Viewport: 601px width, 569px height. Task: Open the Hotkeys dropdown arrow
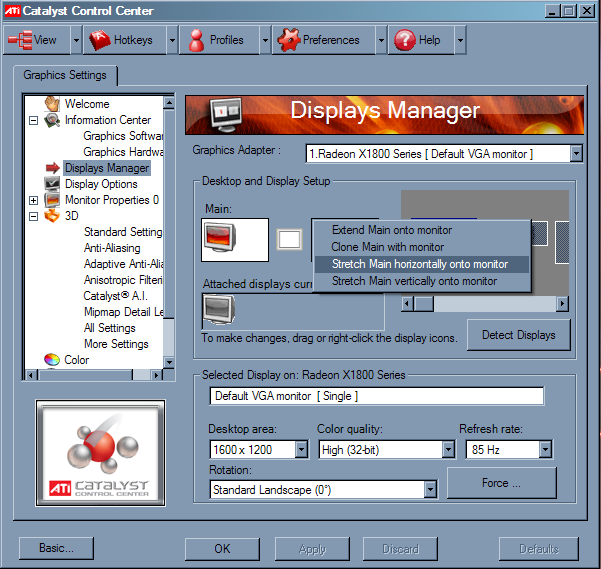(172, 40)
